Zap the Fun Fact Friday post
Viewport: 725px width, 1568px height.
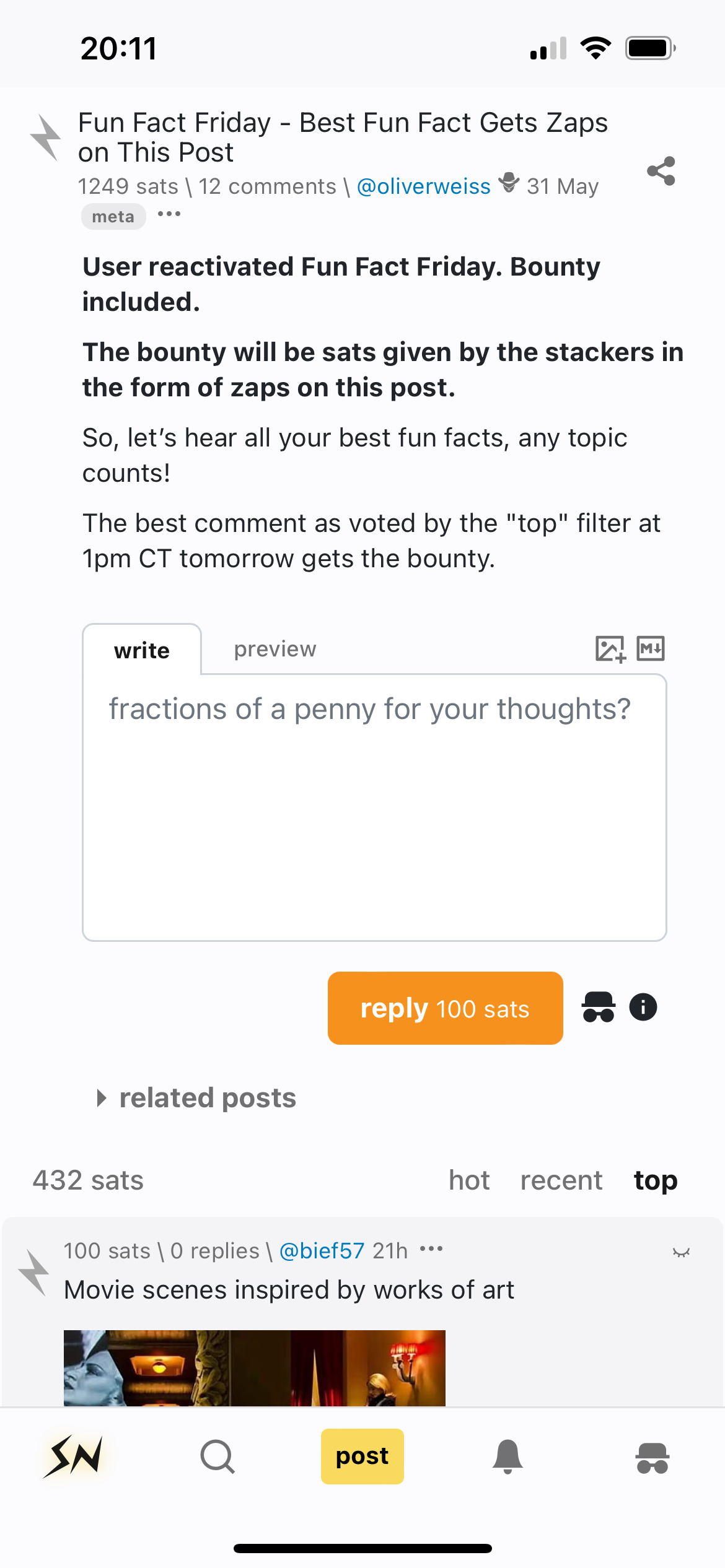tap(46, 137)
